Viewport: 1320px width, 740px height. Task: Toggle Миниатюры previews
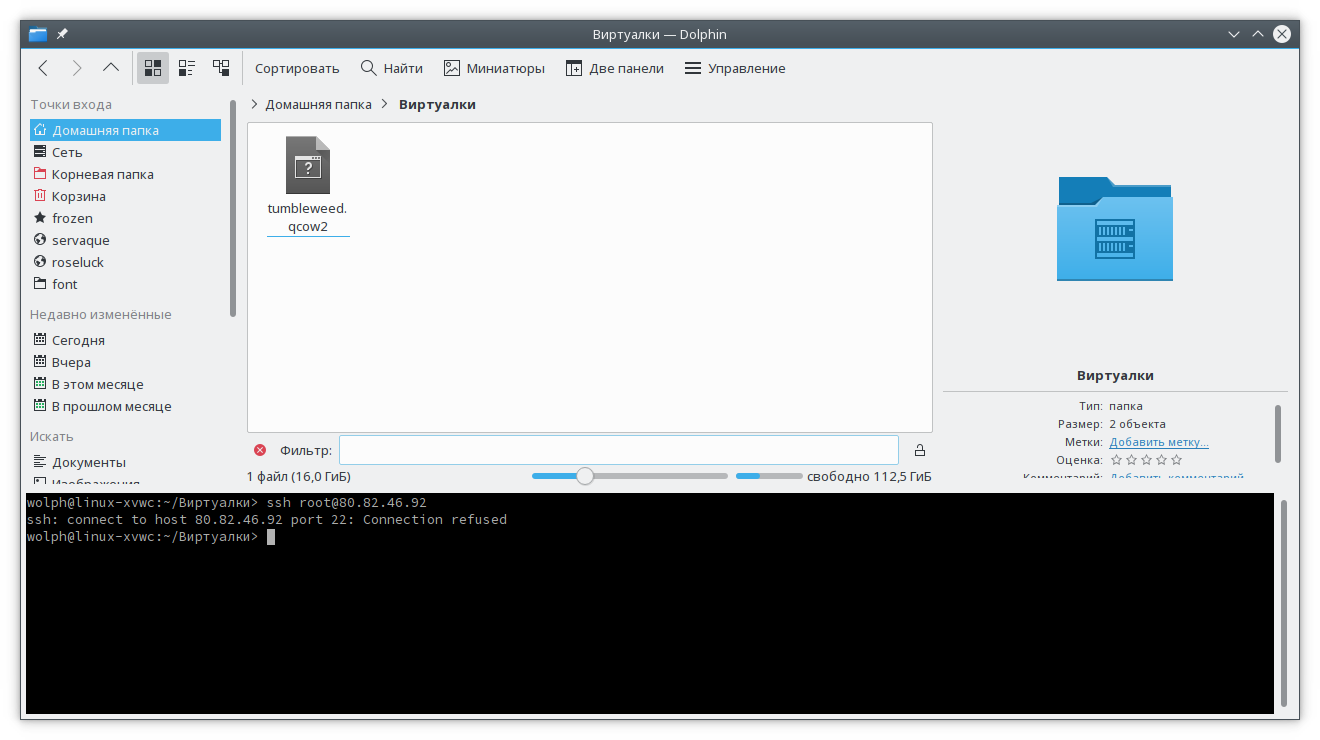click(494, 68)
